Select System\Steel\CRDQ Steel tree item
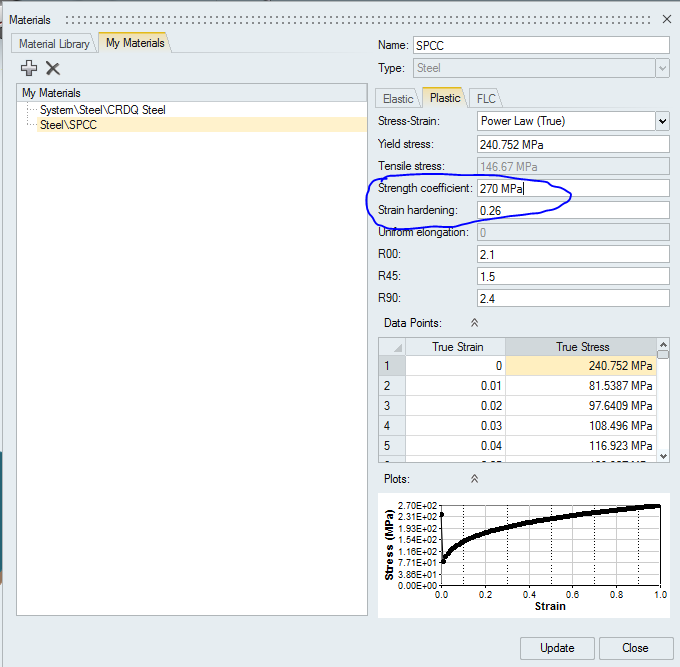Image resolution: width=680 pixels, height=667 pixels. [103, 110]
